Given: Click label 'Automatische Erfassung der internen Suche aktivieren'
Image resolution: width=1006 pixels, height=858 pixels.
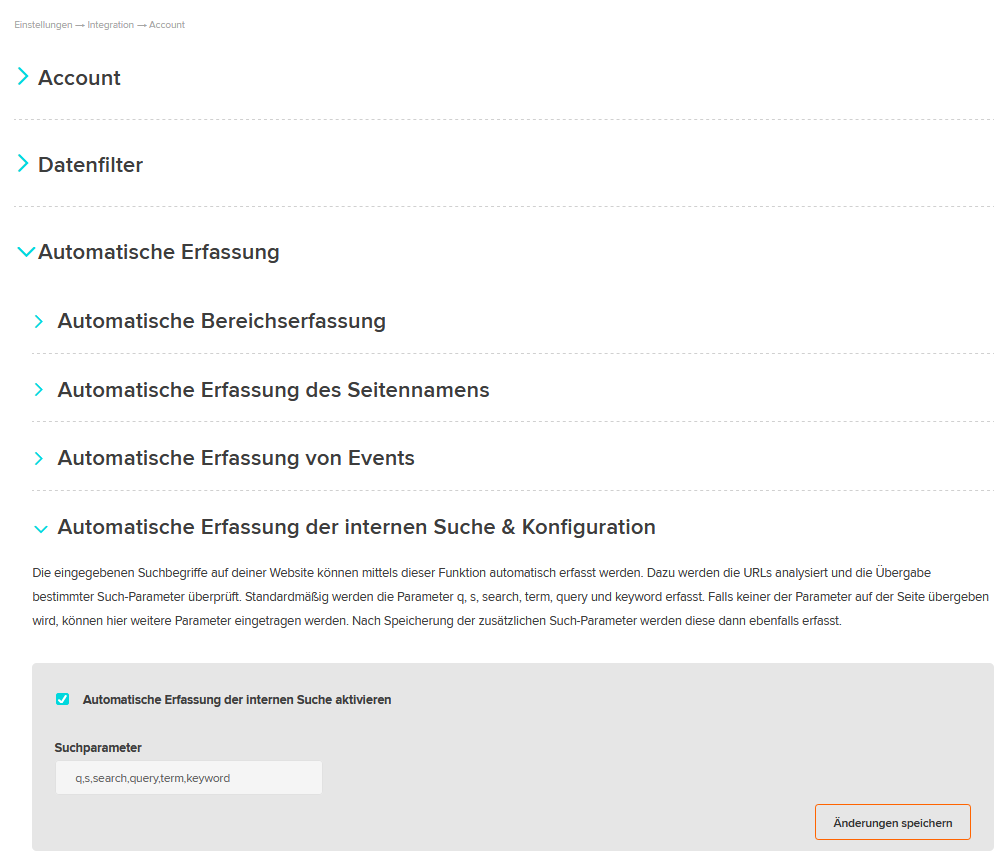Looking at the screenshot, I should [237, 699].
